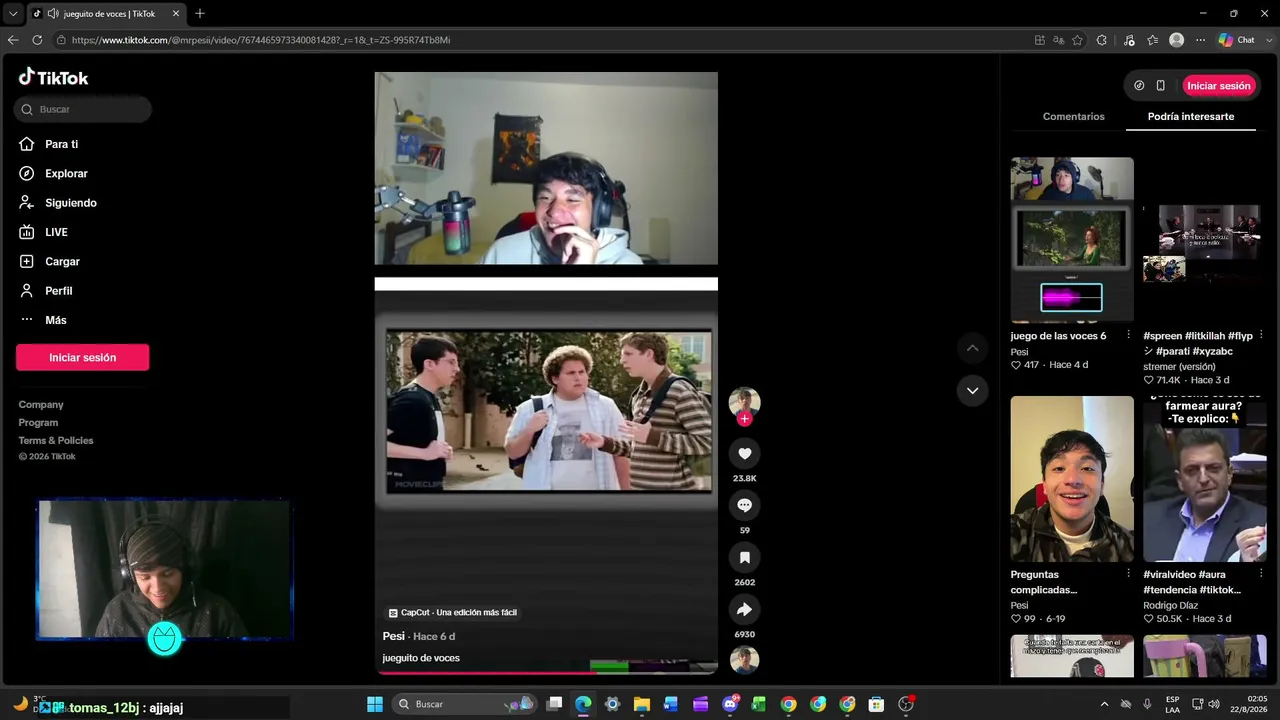Go to previous video with up arrow
The height and width of the screenshot is (720, 1280).
[972, 348]
